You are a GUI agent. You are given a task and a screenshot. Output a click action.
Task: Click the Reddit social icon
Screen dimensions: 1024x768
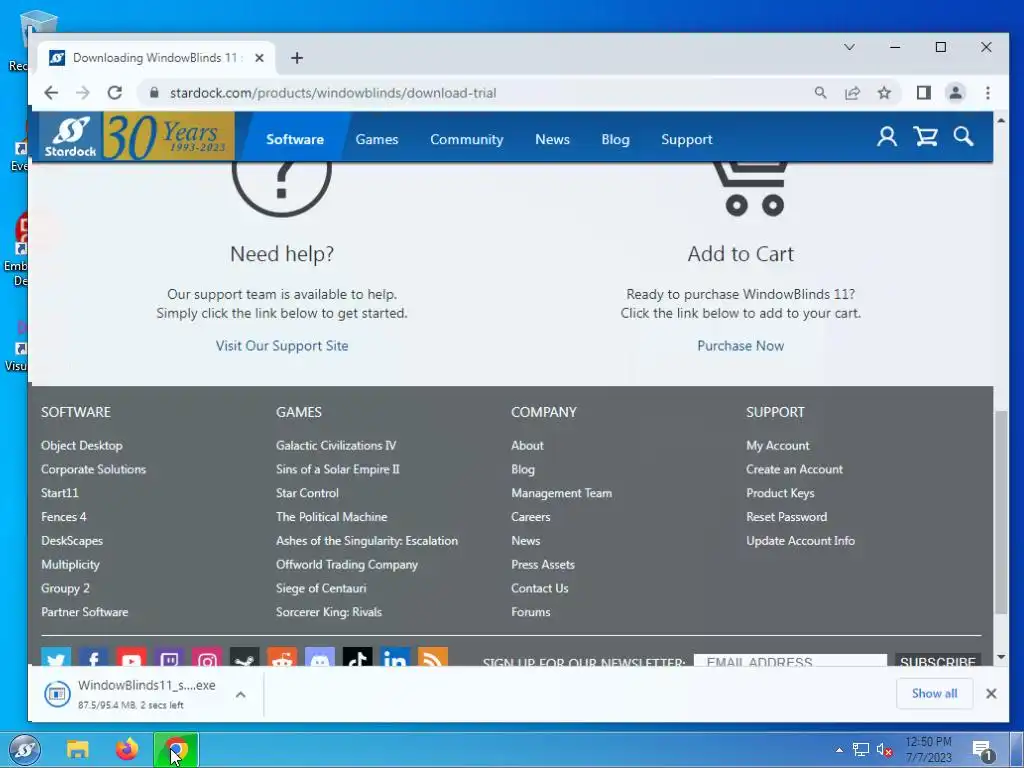coord(282,657)
